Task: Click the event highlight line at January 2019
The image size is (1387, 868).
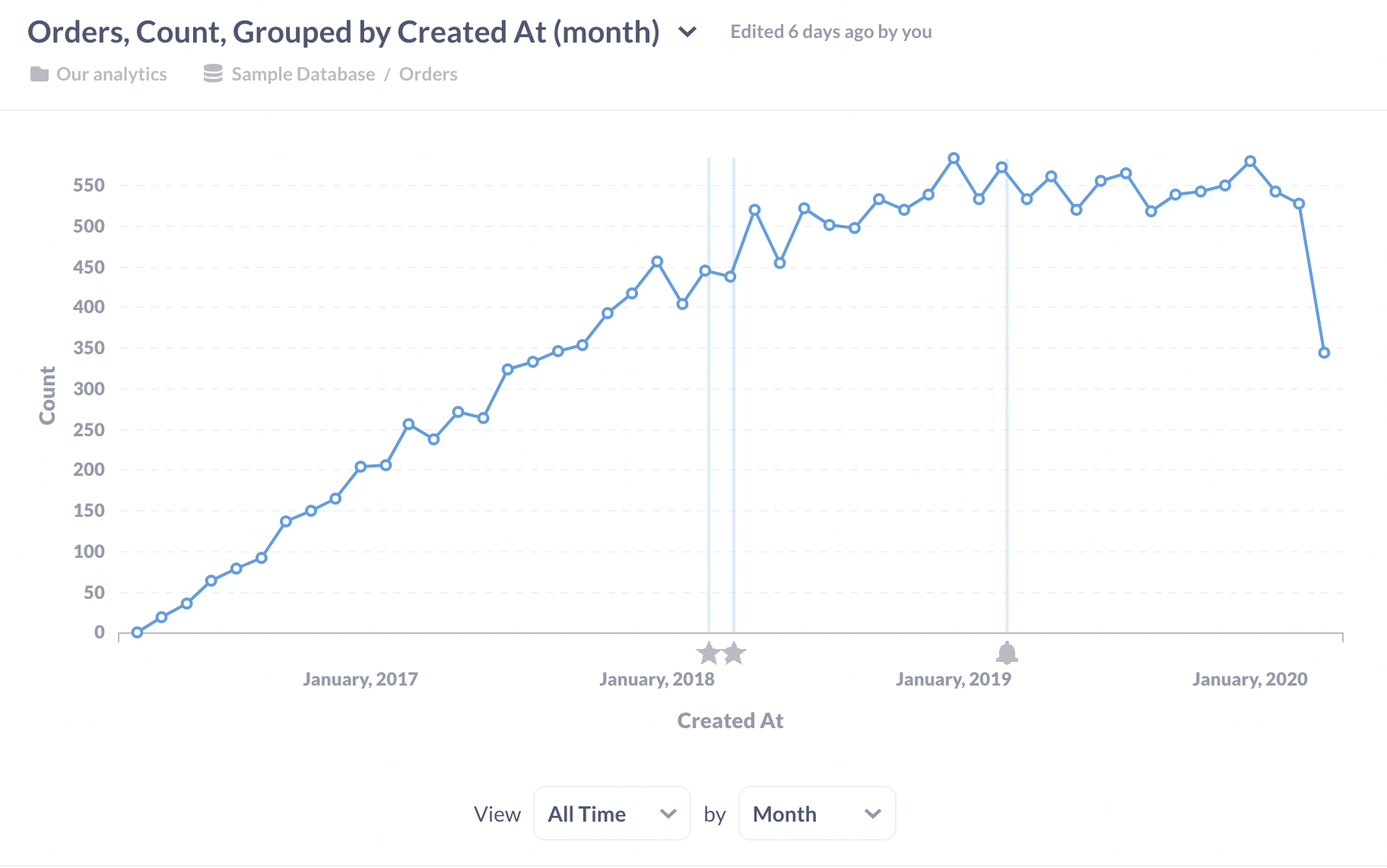Action: pyautogui.click(x=1007, y=395)
